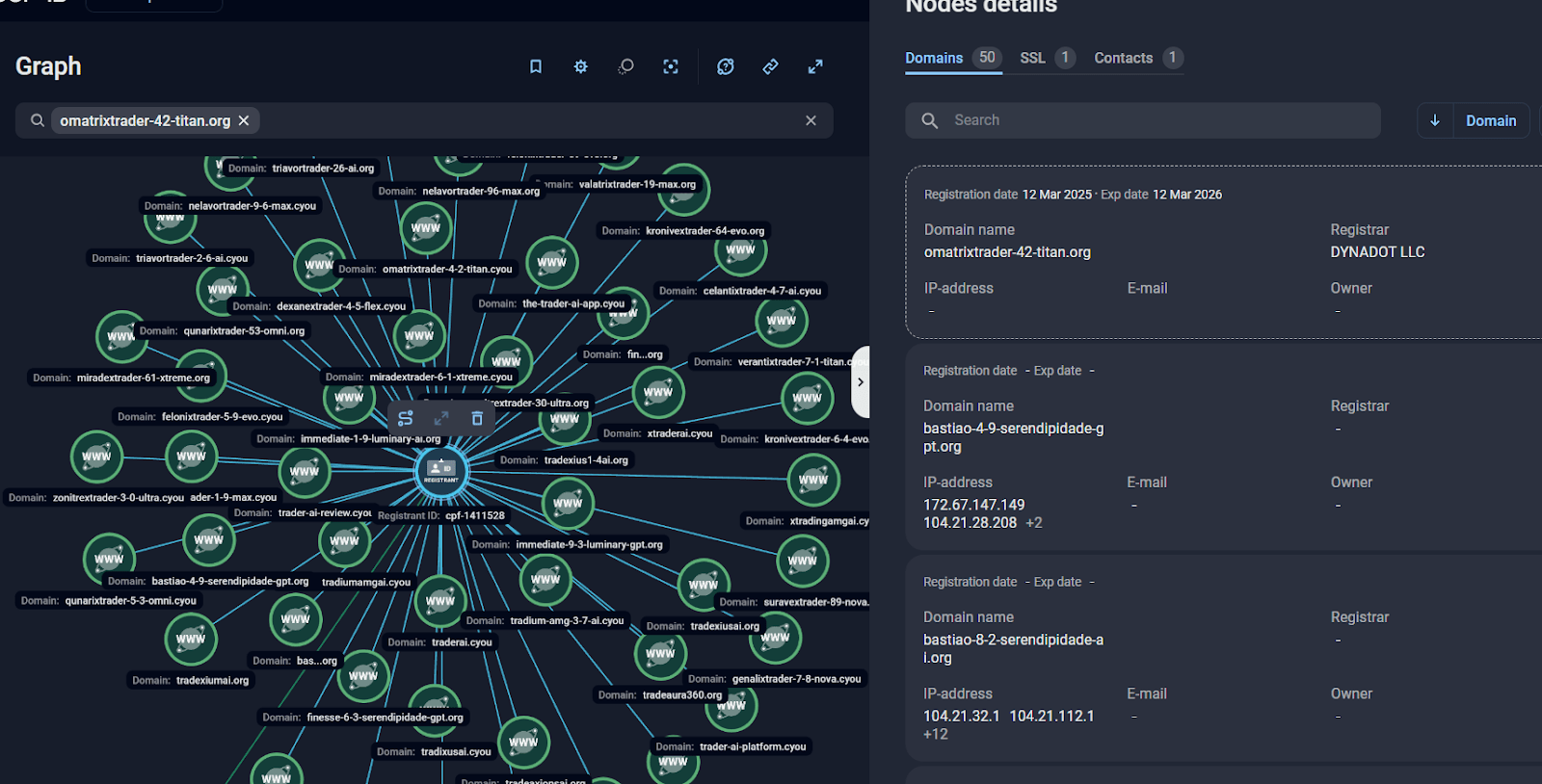Select the tradexiumai.org node label
1542x784 pixels.
[x=191, y=681]
